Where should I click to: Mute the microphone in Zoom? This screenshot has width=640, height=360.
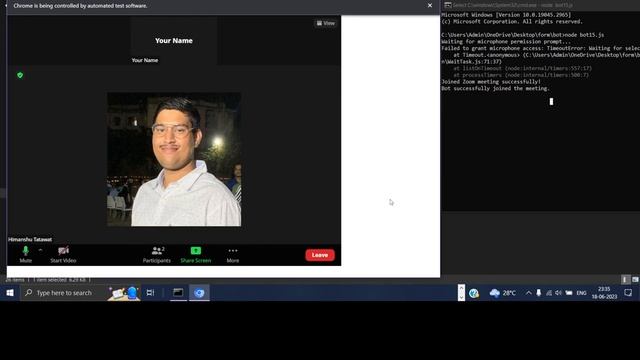pyautogui.click(x=25, y=254)
